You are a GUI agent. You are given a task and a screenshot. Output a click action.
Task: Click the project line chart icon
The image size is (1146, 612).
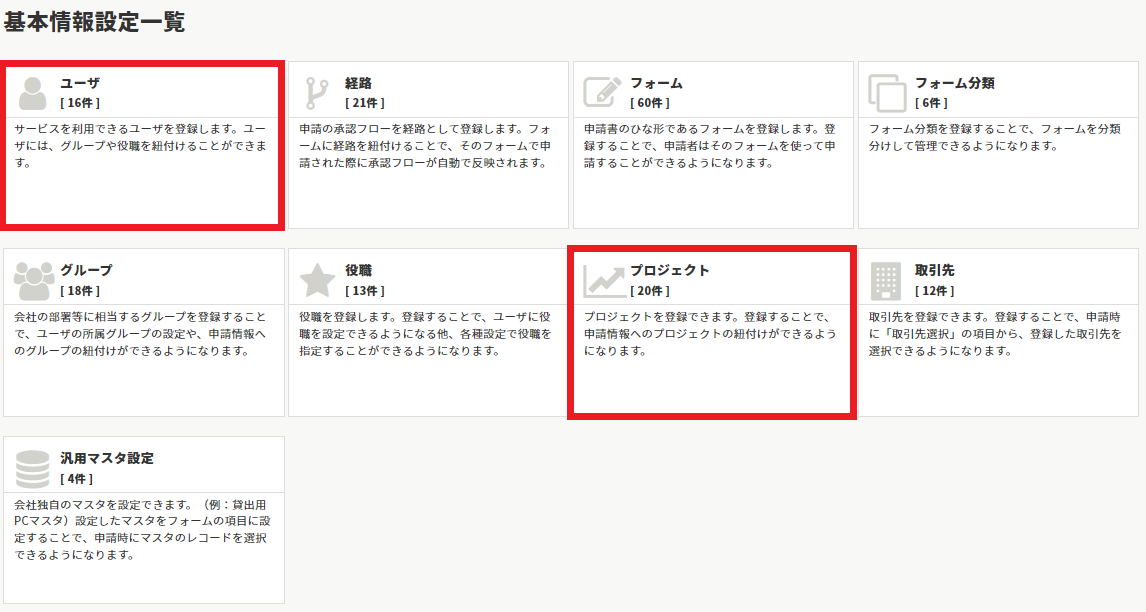pyautogui.click(x=604, y=280)
